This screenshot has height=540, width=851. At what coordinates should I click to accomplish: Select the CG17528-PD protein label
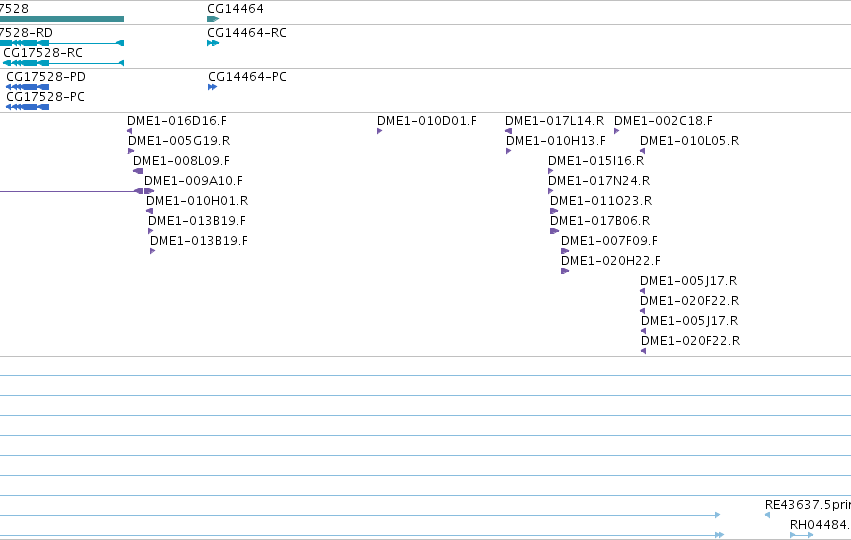pos(46,77)
